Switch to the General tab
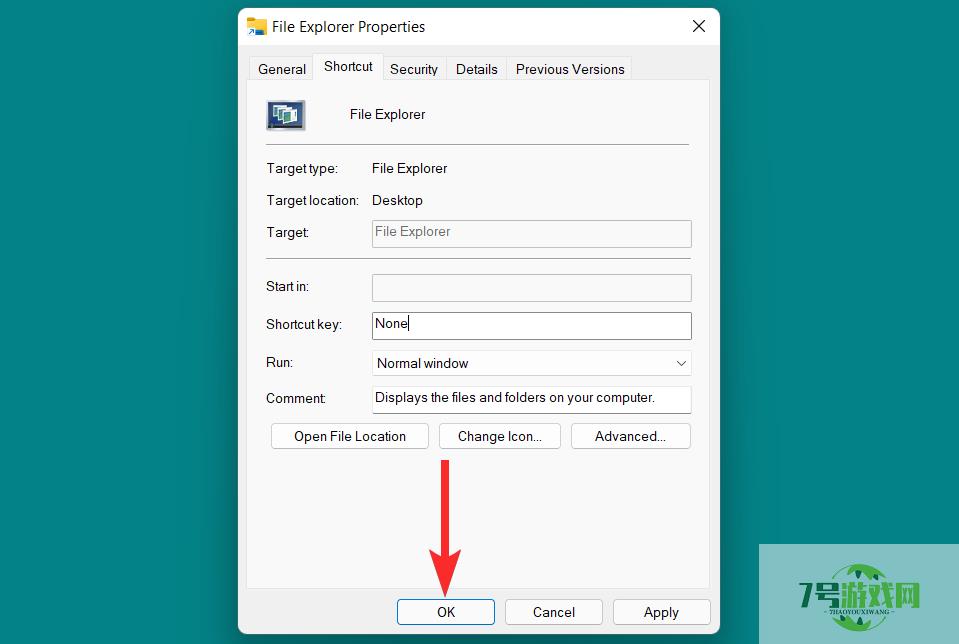The height and width of the screenshot is (644, 959). pos(281,69)
